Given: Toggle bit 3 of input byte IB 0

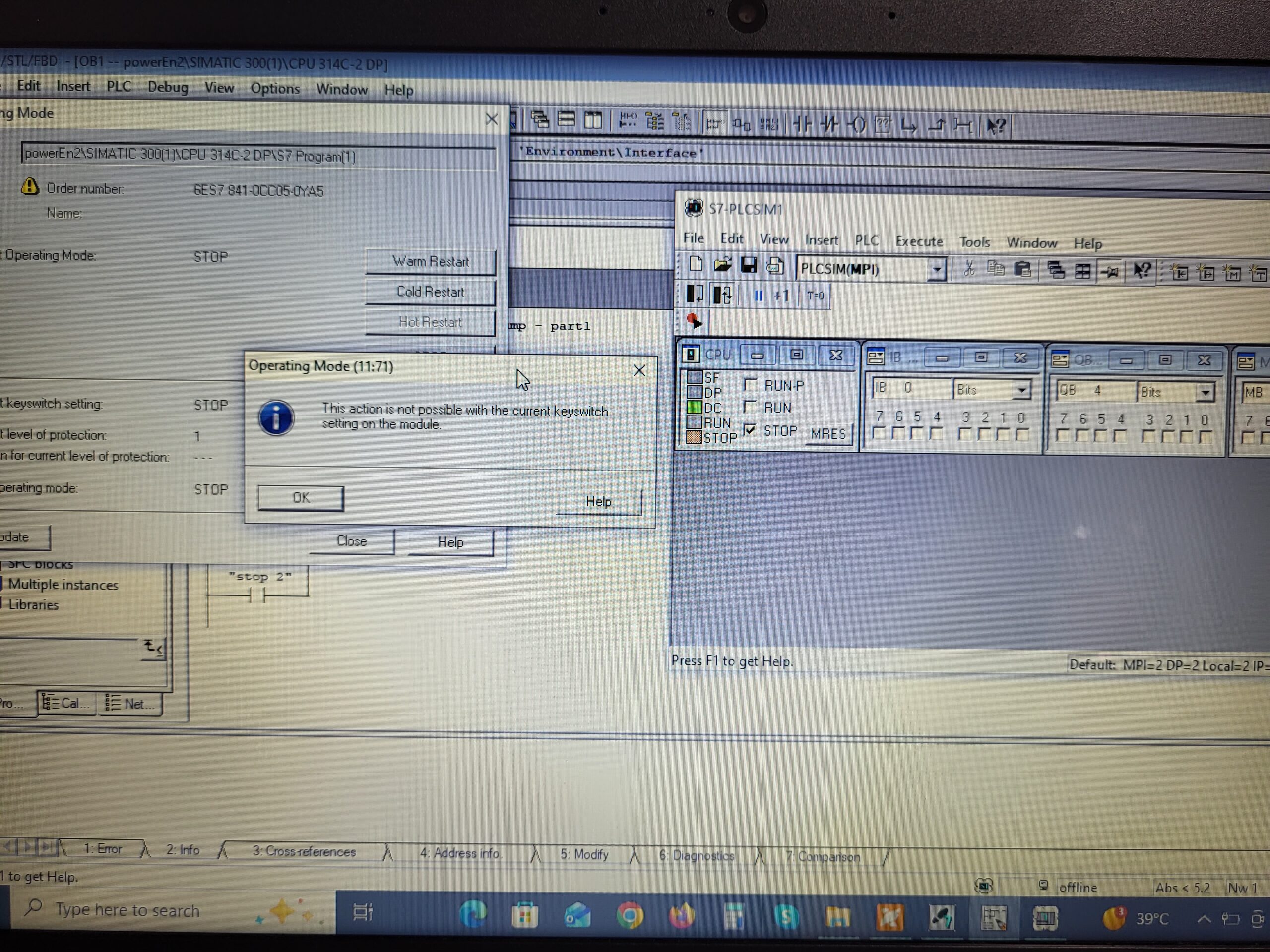Looking at the screenshot, I should [965, 434].
